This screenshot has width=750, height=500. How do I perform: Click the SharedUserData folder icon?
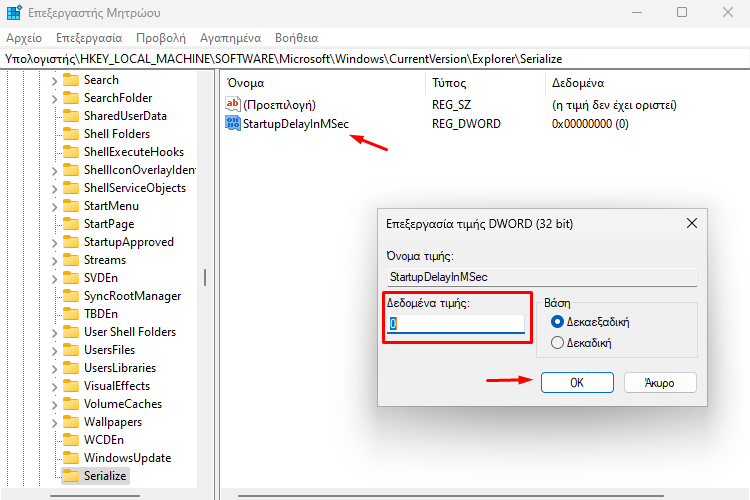point(71,116)
